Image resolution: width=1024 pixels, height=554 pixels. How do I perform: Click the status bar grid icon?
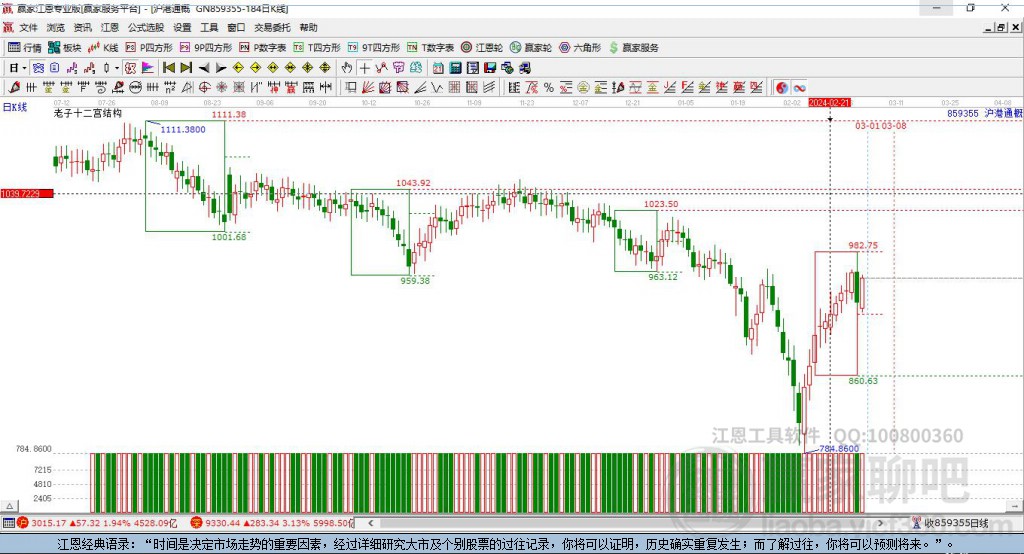point(8,523)
